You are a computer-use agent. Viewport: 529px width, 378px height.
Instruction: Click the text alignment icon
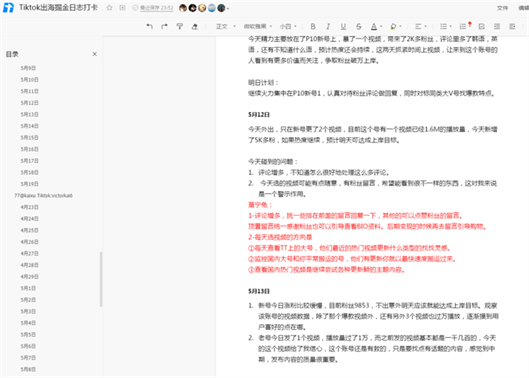click(x=418, y=26)
